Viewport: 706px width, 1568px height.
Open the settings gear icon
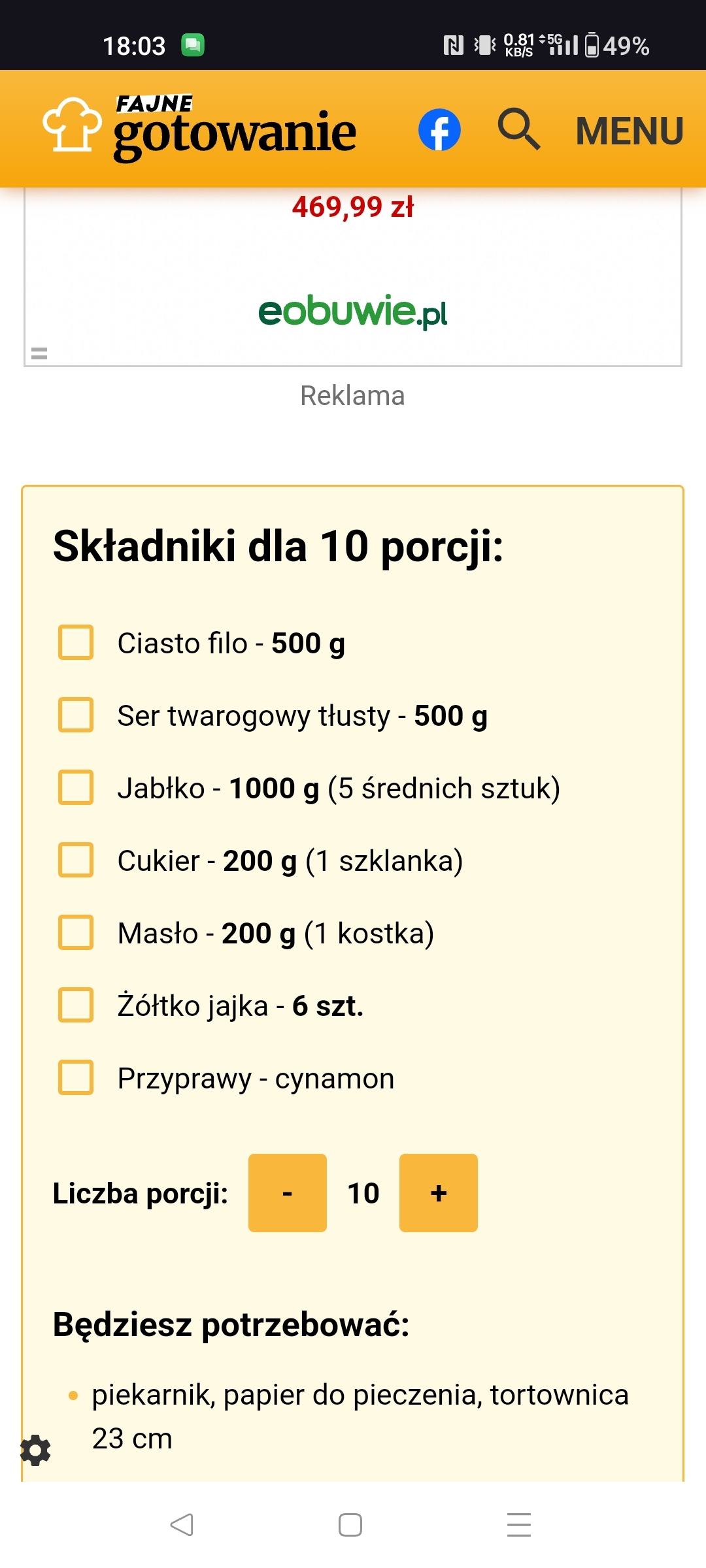pos(35,1450)
